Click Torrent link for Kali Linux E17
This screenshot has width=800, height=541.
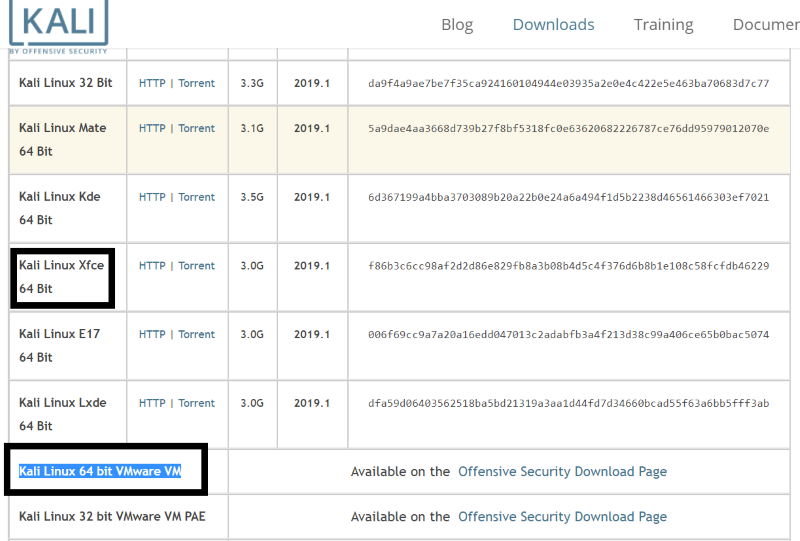coord(197,334)
